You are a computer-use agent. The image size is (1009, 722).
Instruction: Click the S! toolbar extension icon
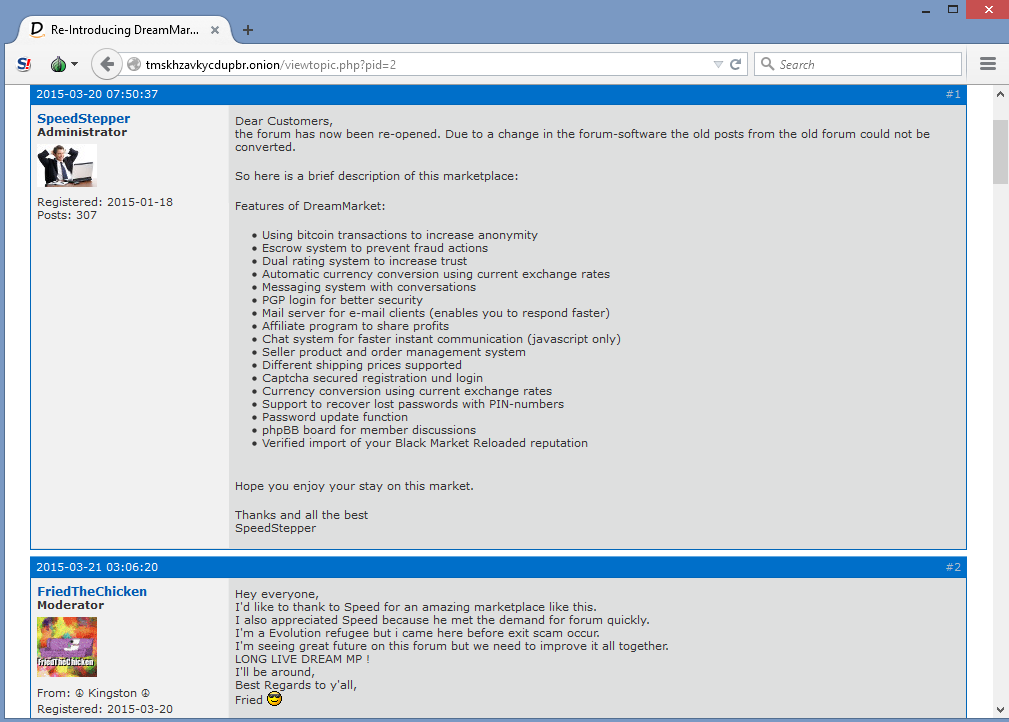24,64
